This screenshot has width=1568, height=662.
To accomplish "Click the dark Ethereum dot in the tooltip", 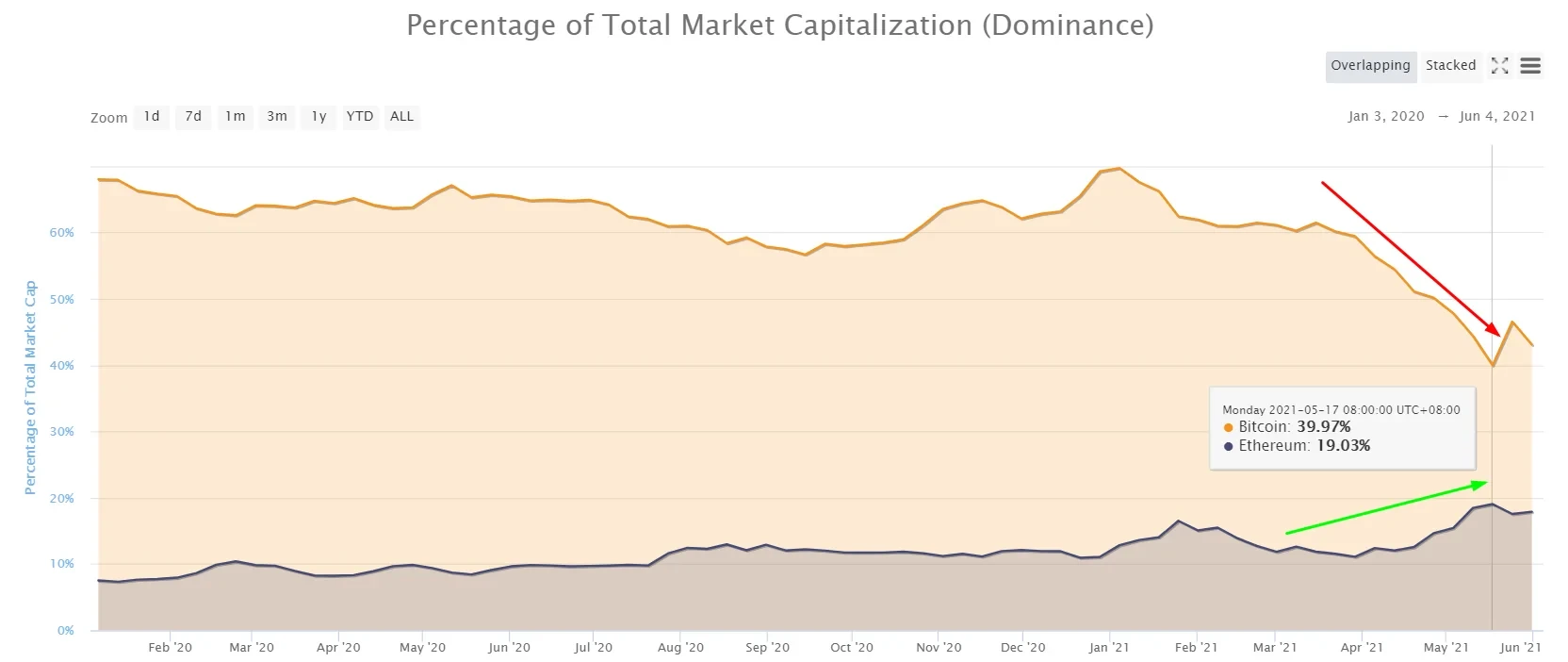I will (1227, 446).
